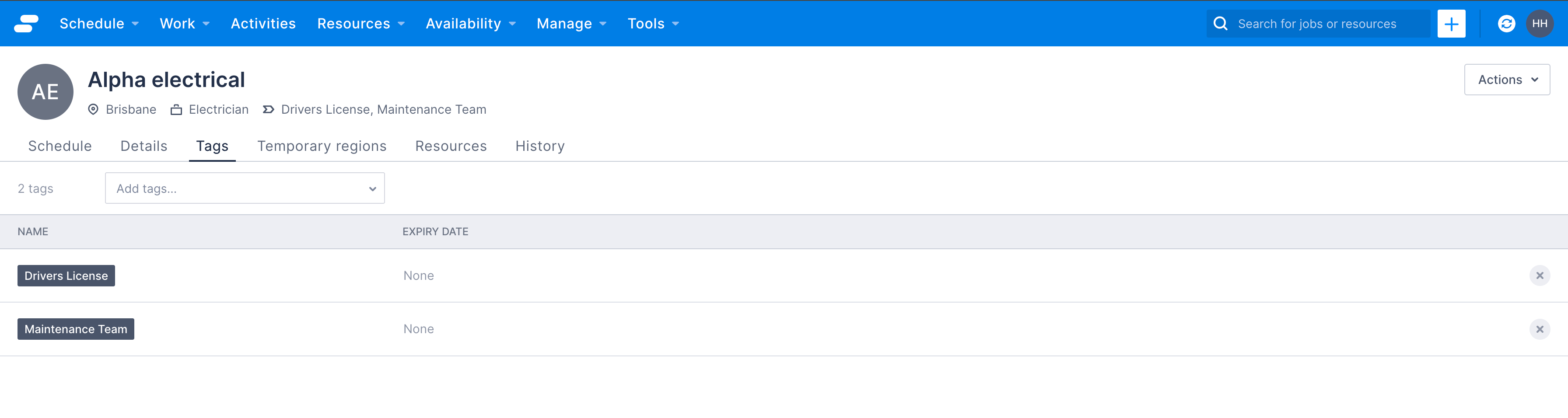The height and width of the screenshot is (418, 1568).
Task: Open the Availability menu chevron
Action: (x=511, y=23)
